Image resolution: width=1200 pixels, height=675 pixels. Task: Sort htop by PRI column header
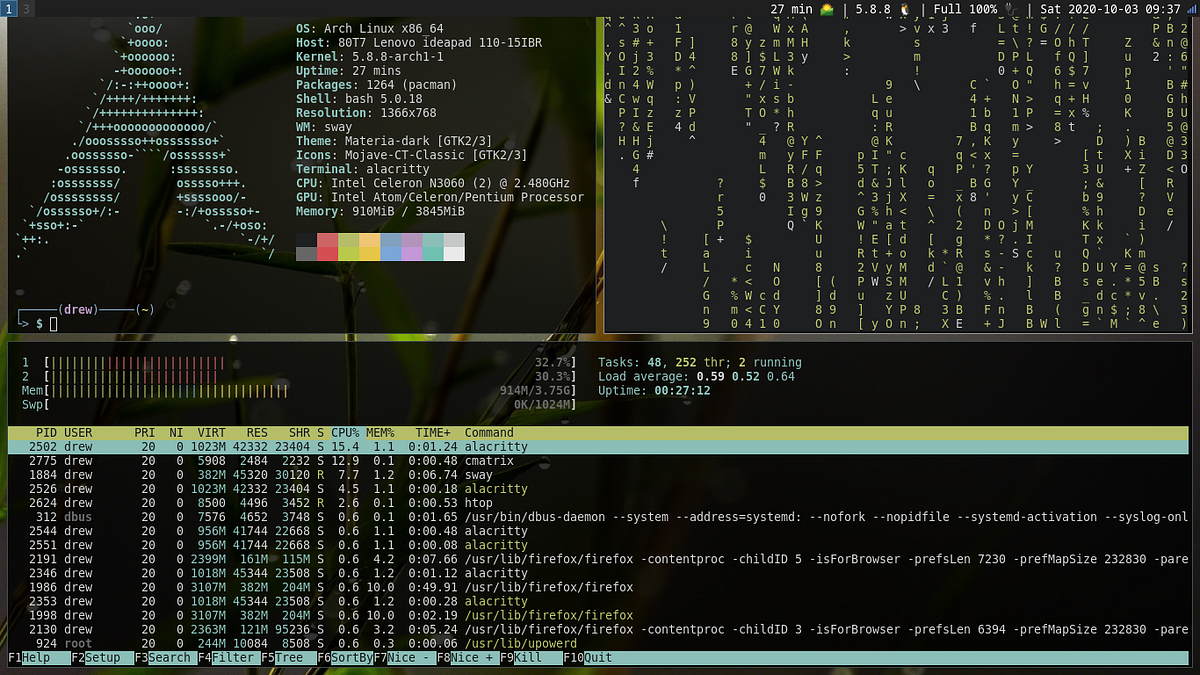tap(145, 433)
